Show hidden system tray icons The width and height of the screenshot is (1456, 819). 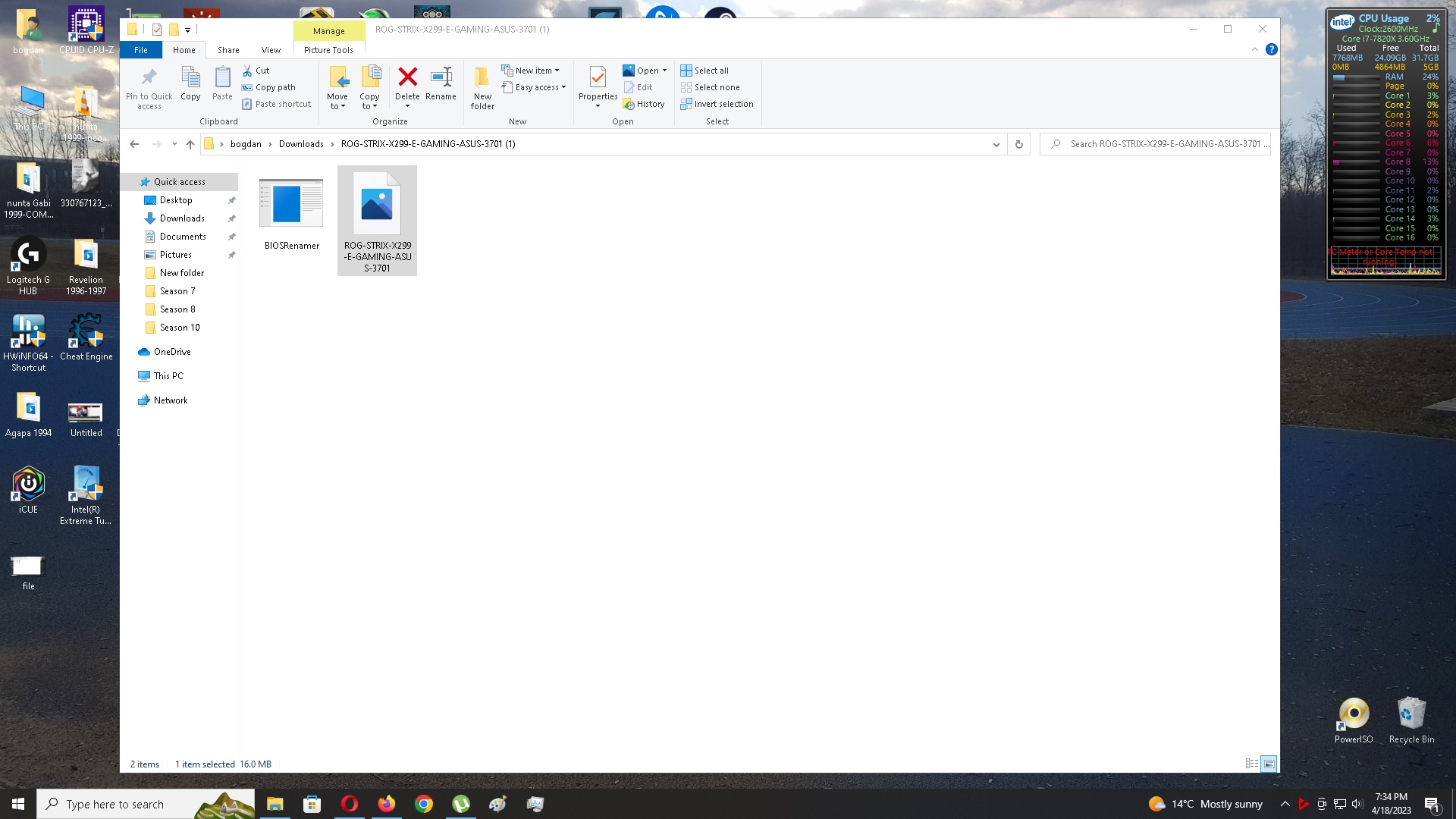point(1285,804)
